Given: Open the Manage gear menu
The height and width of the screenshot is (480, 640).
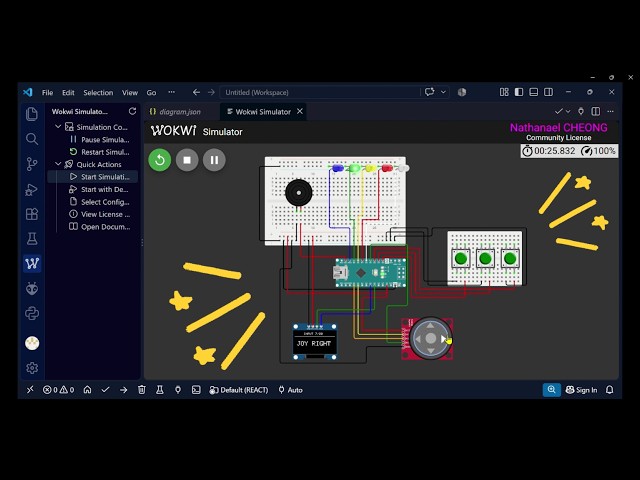Looking at the screenshot, I should tap(32, 368).
